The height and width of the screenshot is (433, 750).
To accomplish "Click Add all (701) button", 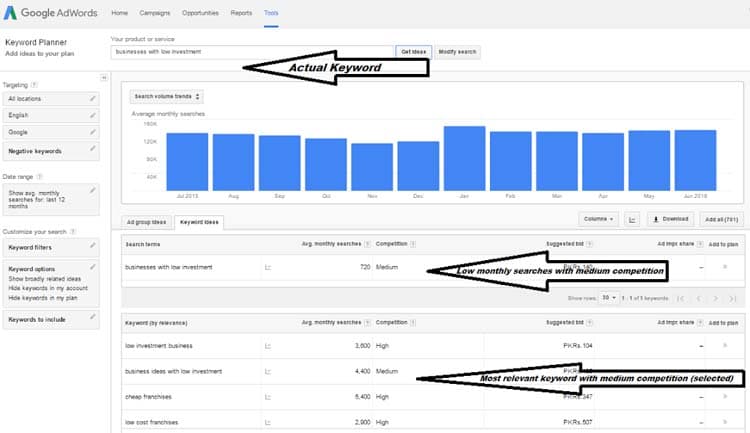I will coord(721,220).
